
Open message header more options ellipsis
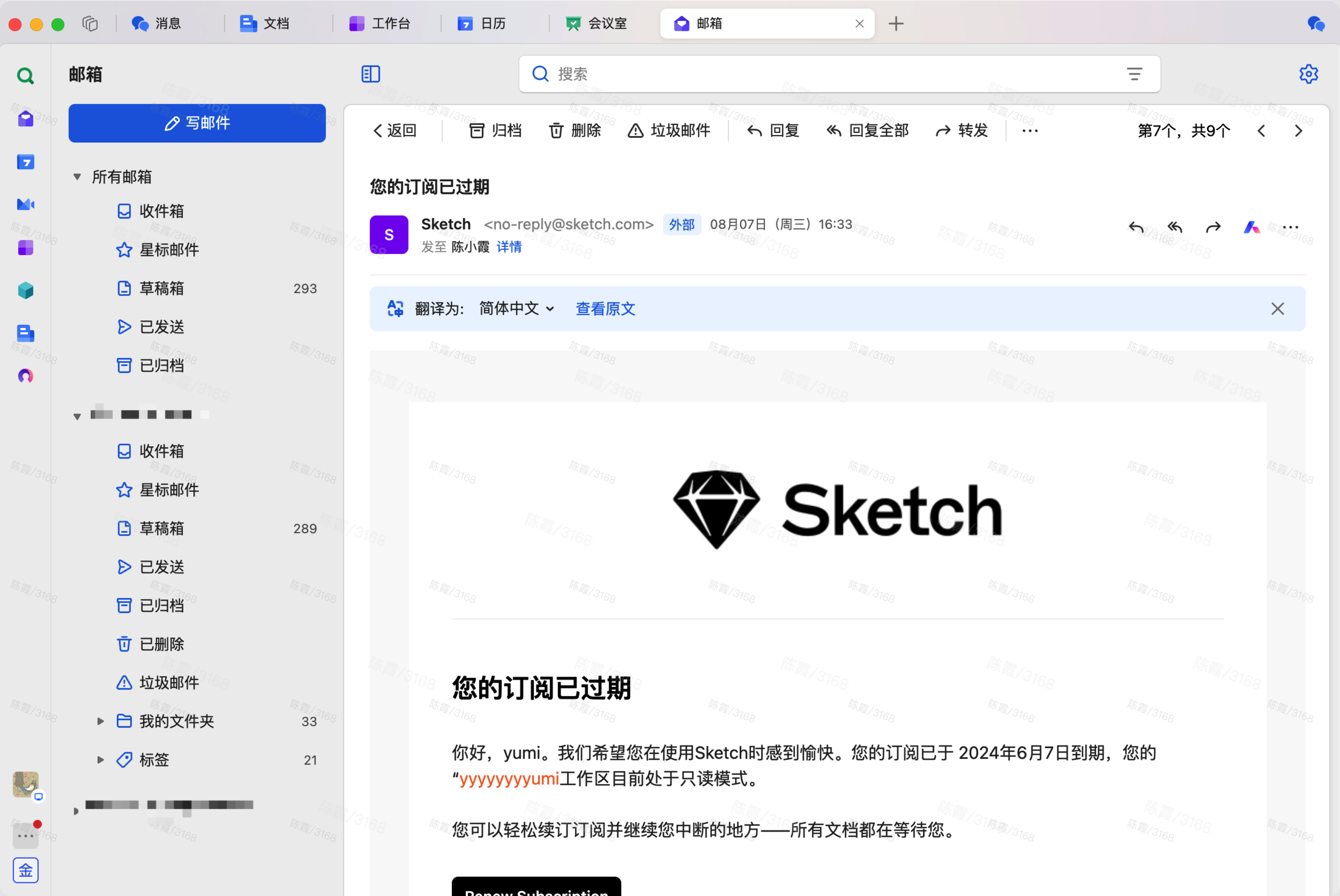[1290, 228]
